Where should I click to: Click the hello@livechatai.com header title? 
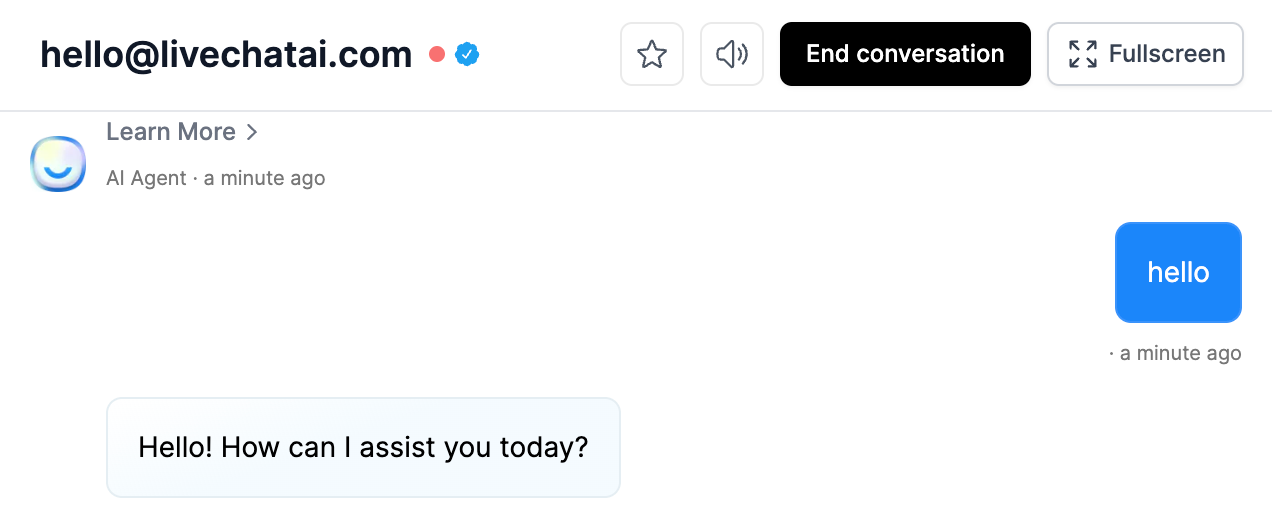[x=226, y=54]
